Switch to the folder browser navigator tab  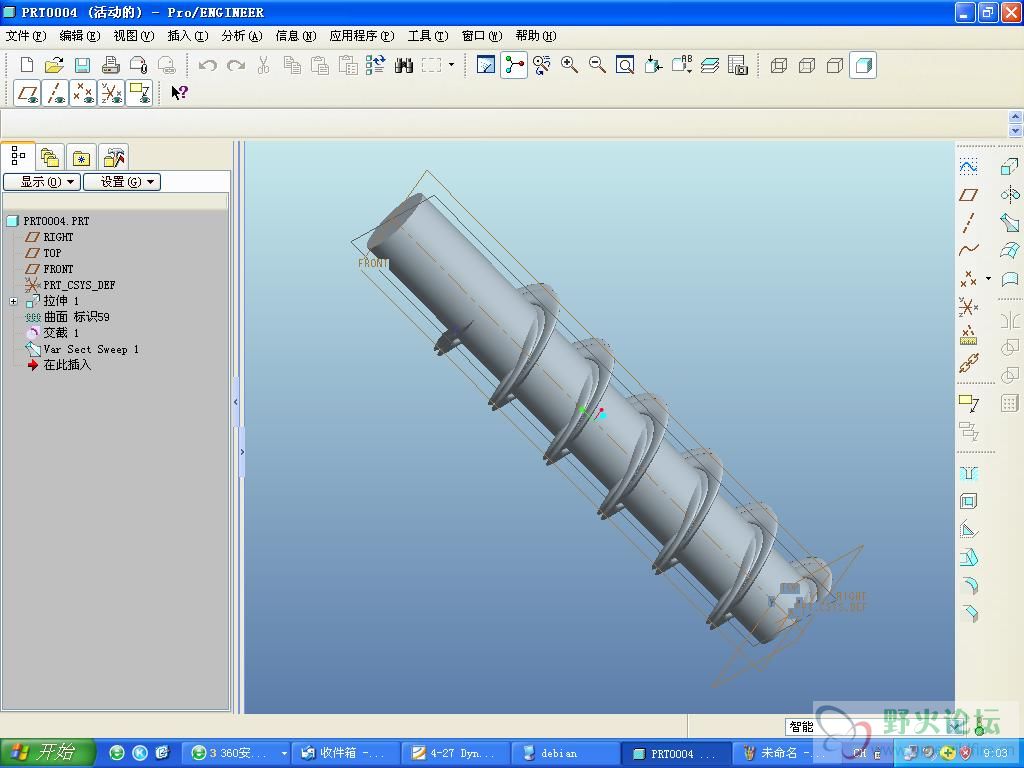coord(50,157)
